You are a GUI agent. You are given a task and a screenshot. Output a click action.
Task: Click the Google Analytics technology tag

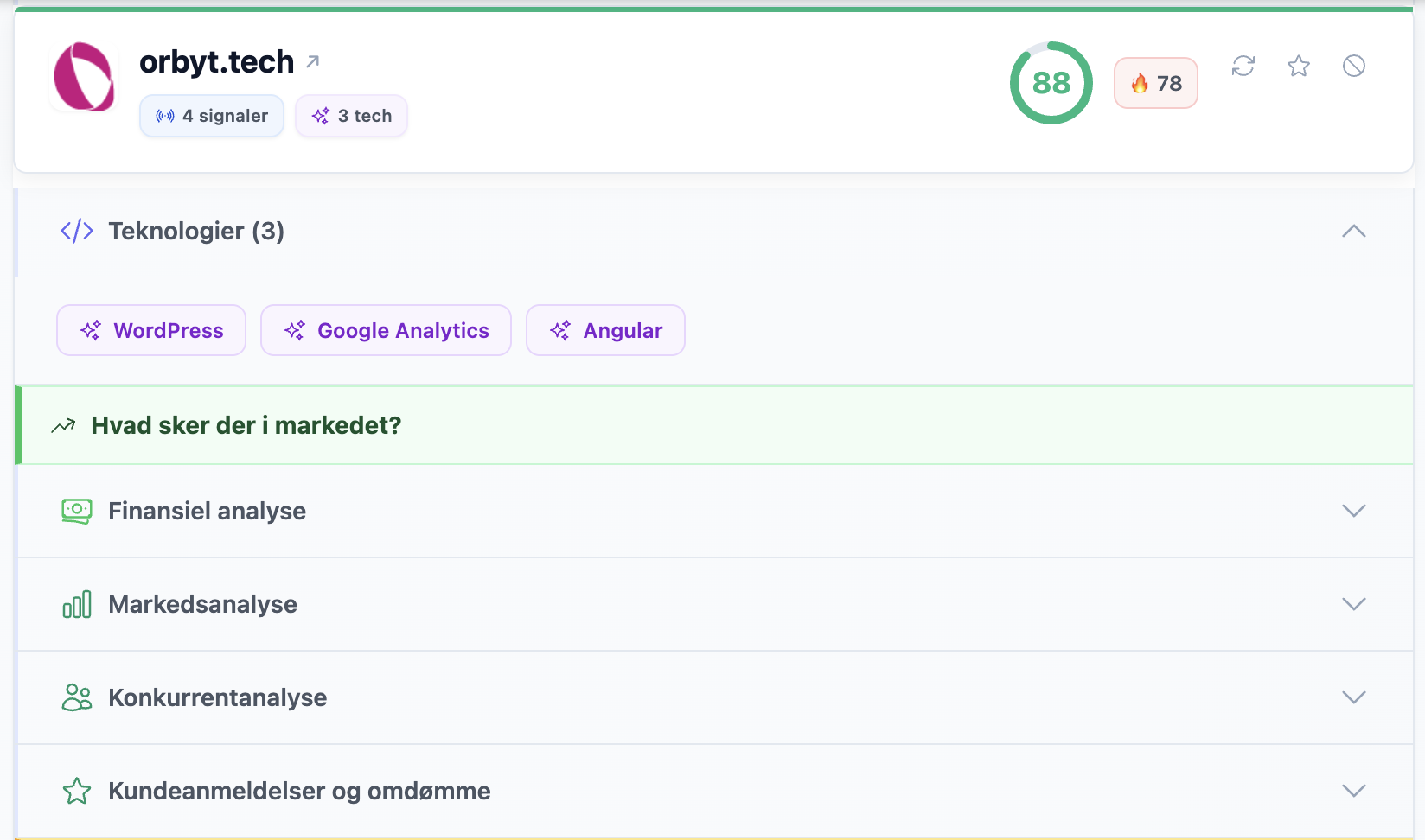(386, 330)
